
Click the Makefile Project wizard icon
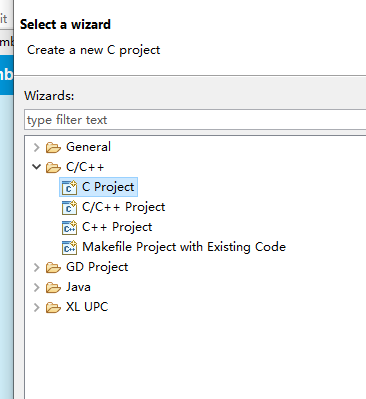pyautogui.click(x=69, y=247)
